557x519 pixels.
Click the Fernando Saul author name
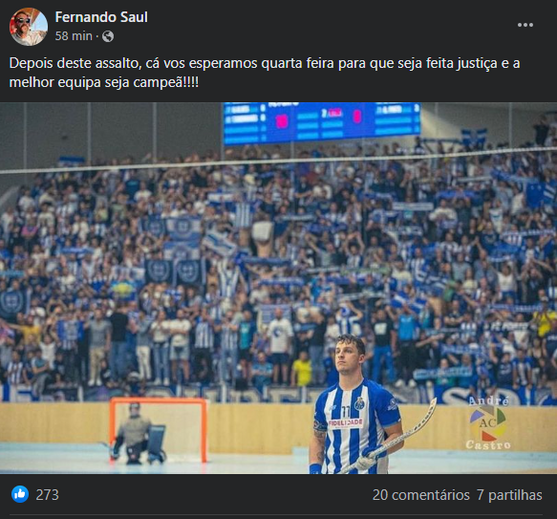[x=101, y=17]
